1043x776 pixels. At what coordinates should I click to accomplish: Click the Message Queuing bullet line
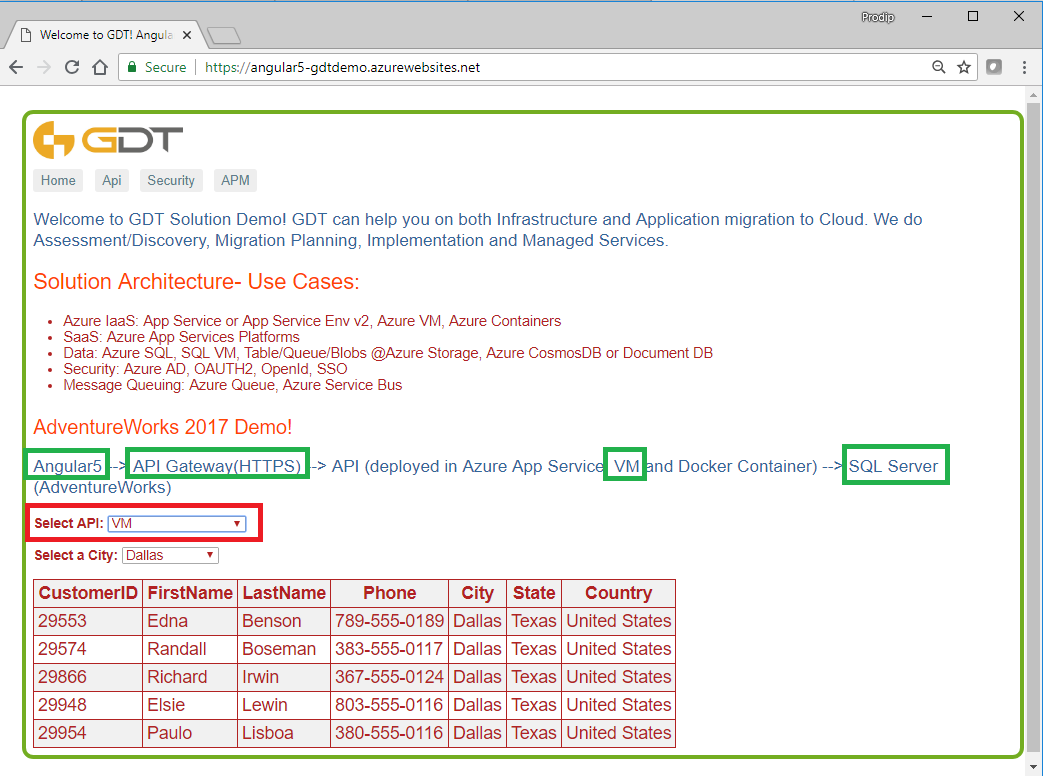pos(233,385)
